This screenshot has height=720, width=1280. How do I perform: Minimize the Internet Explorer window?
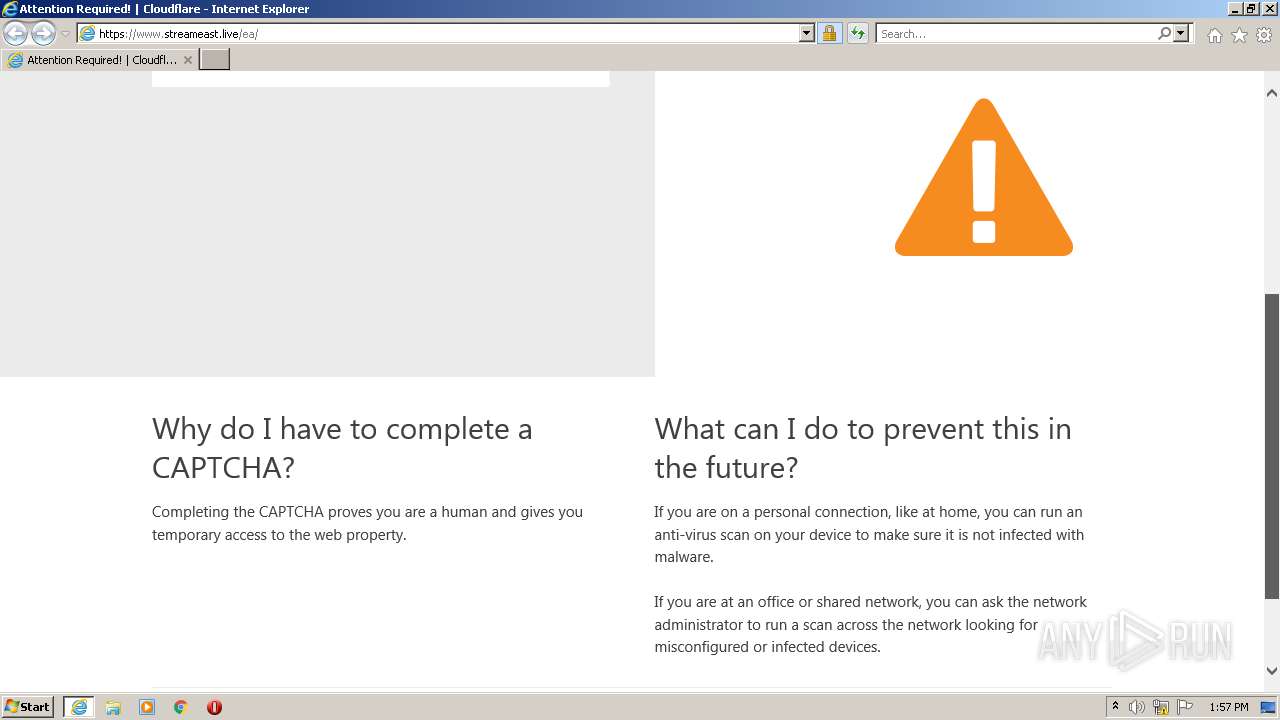[x=1235, y=9]
